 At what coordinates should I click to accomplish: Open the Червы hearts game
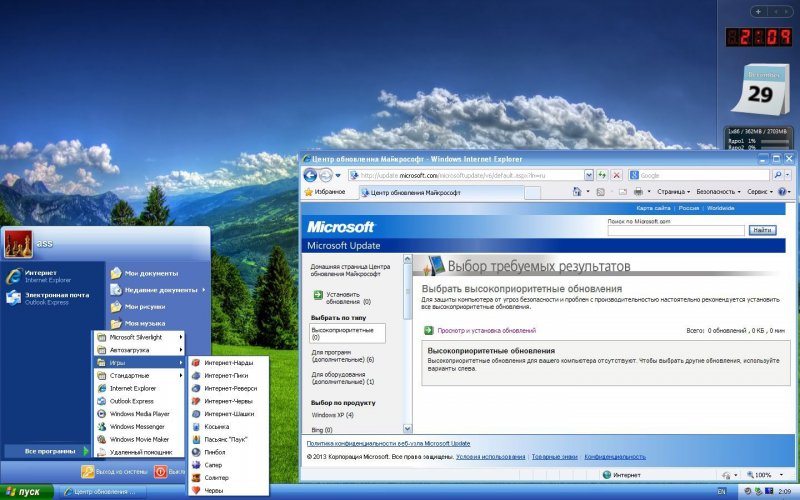(229, 490)
